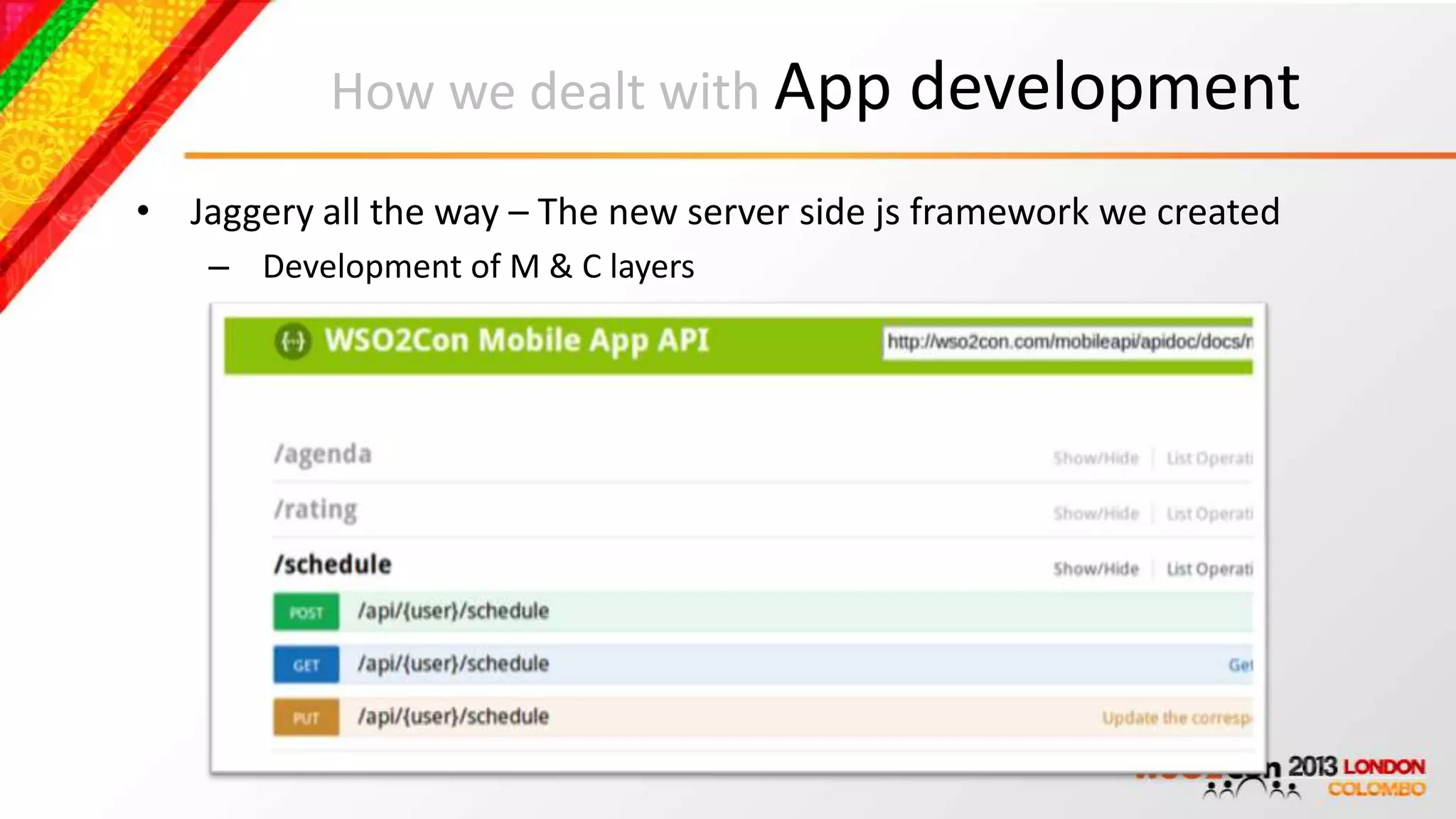Click Show/Hide for /agenda

1096,459
